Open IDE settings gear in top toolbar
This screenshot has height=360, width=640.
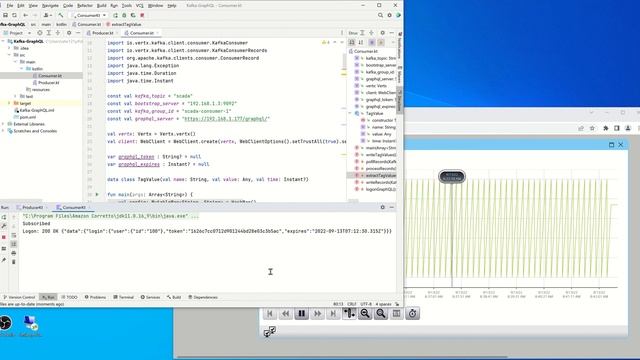[389, 16]
